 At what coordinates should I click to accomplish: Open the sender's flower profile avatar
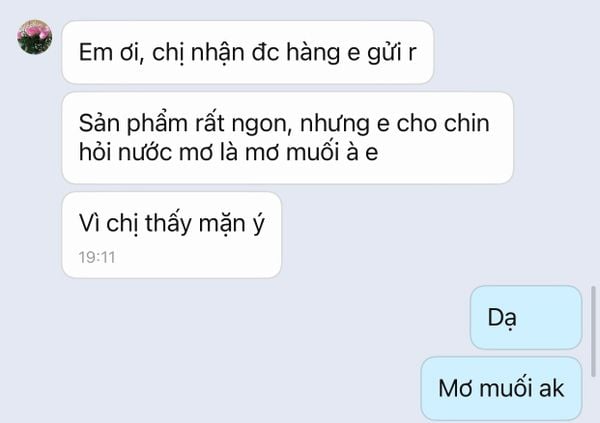34,37
